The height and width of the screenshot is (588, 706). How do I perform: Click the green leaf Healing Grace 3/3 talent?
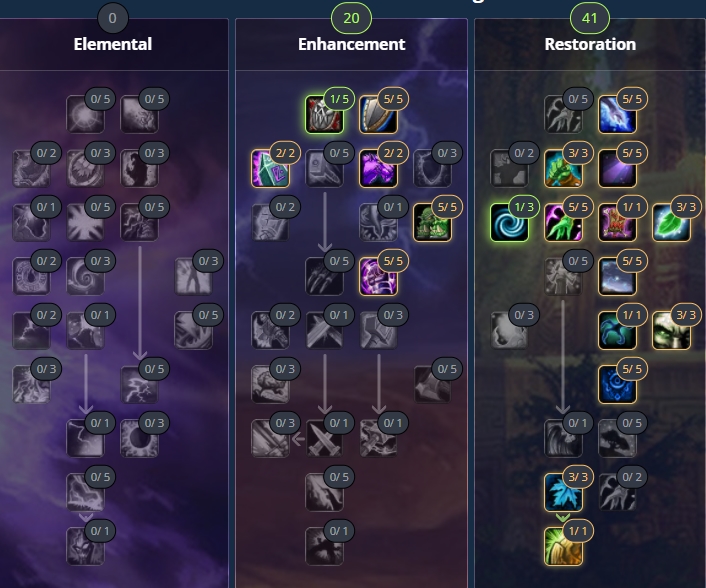click(x=671, y=223)
